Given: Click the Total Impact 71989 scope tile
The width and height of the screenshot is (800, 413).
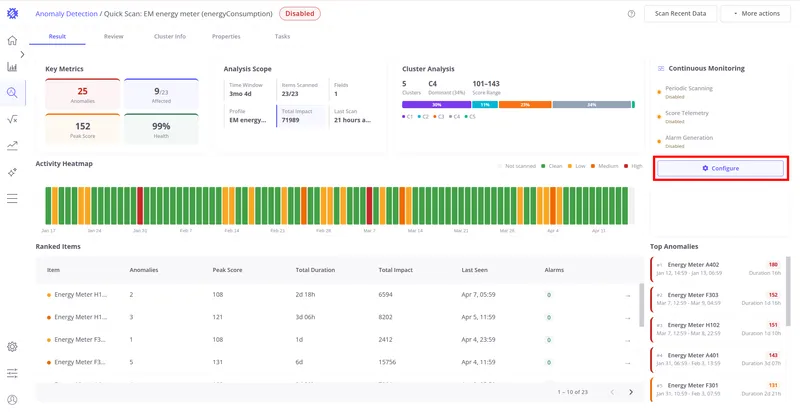Looking at the screenshot, I should coord(300,116).
